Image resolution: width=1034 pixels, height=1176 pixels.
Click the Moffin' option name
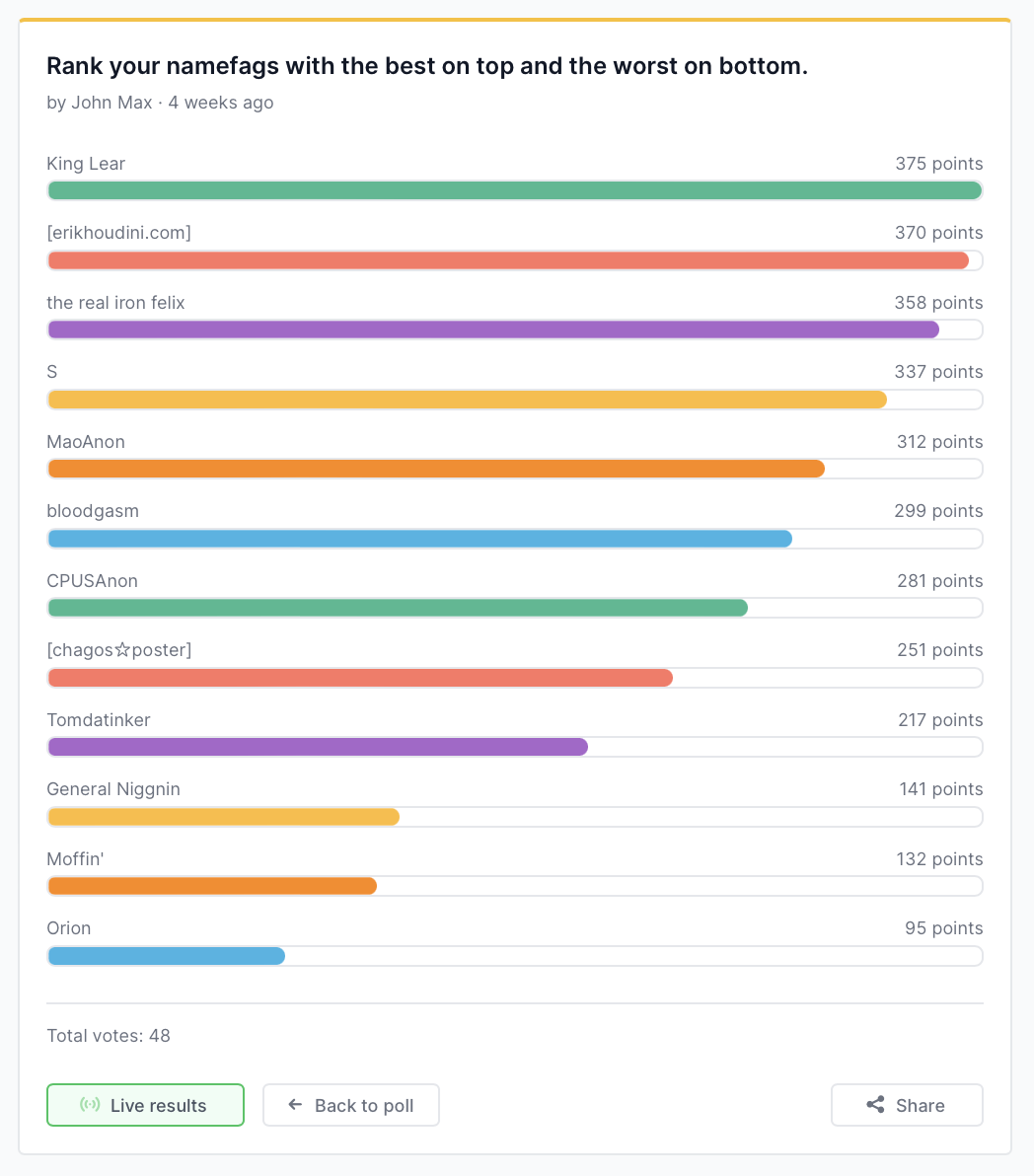point(75,859)
